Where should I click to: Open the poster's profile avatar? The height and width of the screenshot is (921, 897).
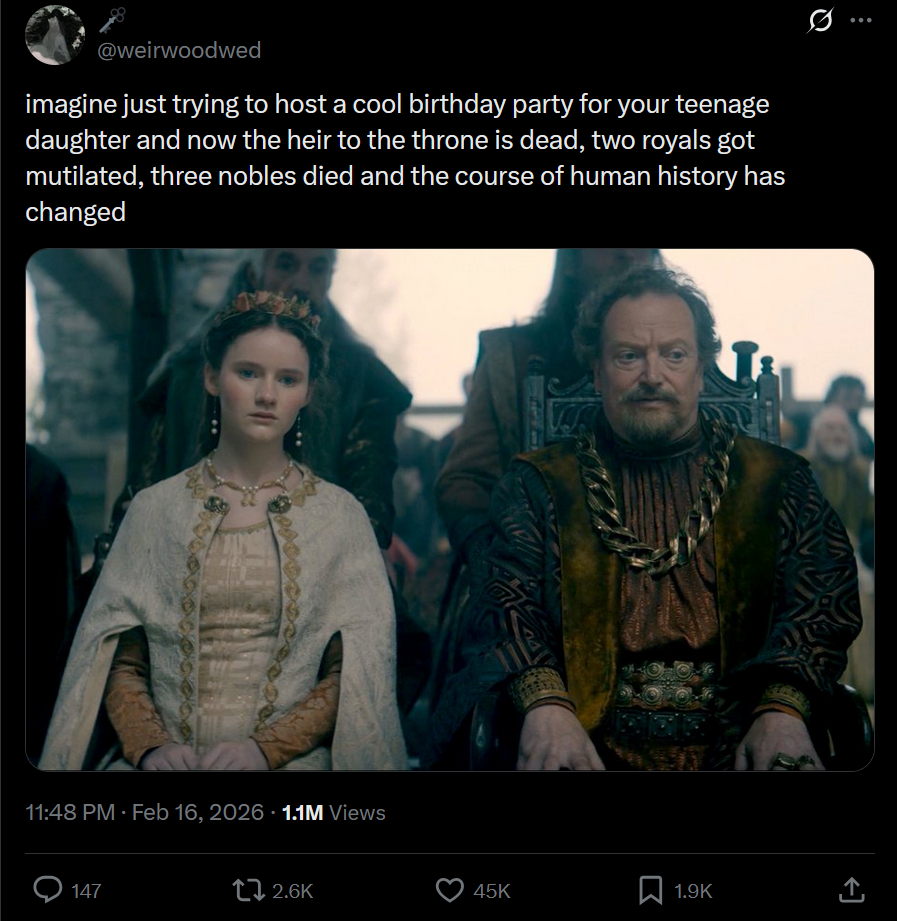coord(55,35)
